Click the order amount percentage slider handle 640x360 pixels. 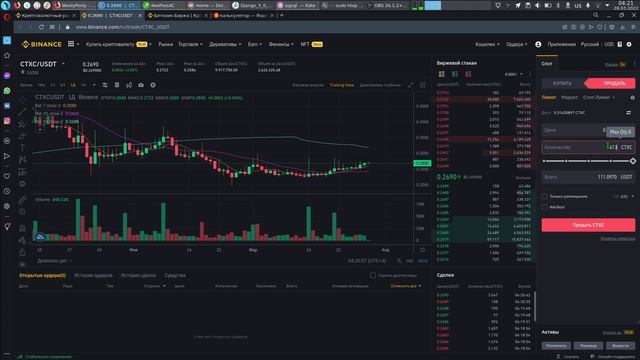click(633, 161)
